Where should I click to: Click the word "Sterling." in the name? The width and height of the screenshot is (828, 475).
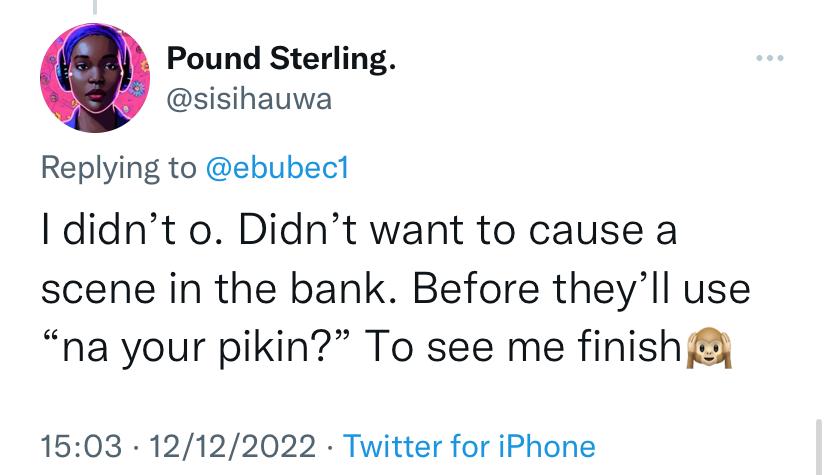point(333,59)
